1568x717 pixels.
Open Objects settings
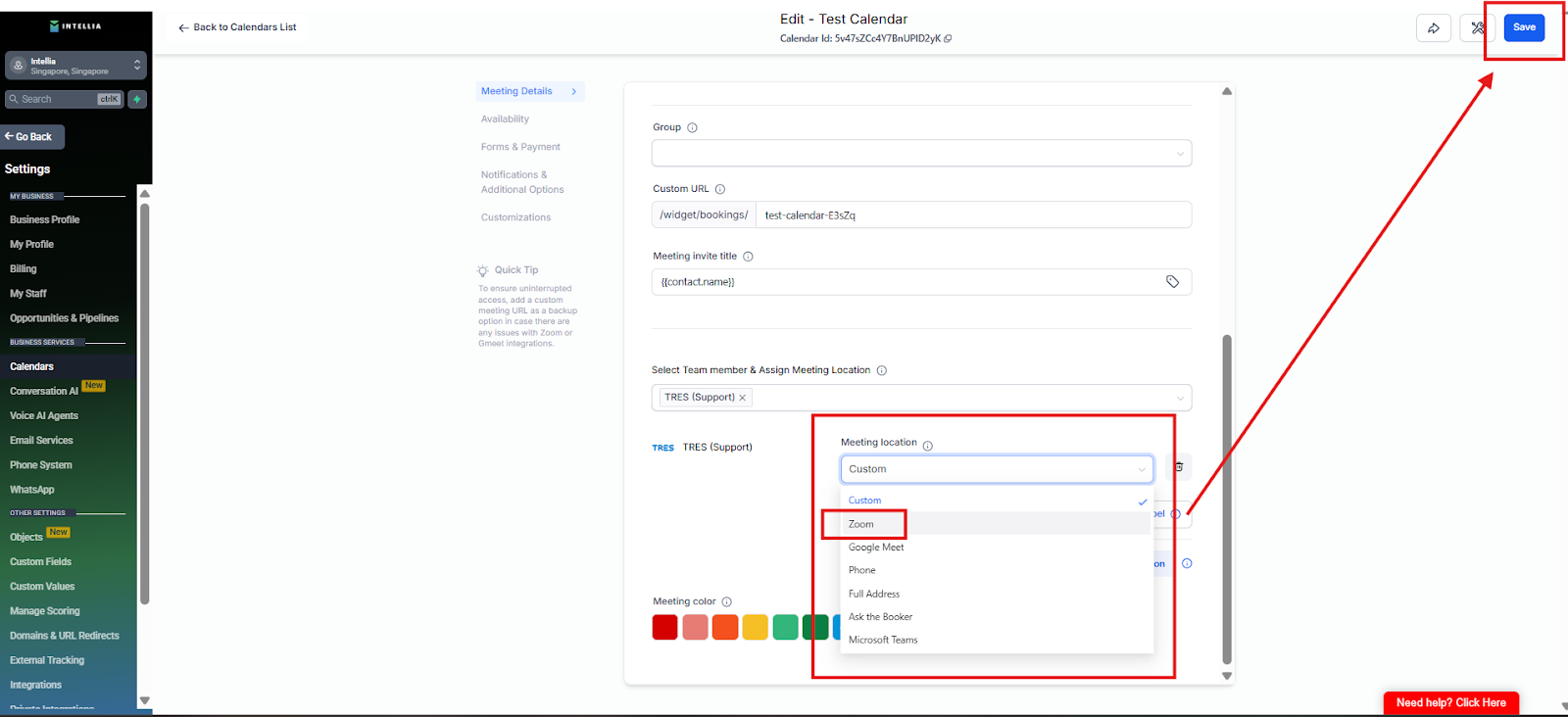pos(26,538)
